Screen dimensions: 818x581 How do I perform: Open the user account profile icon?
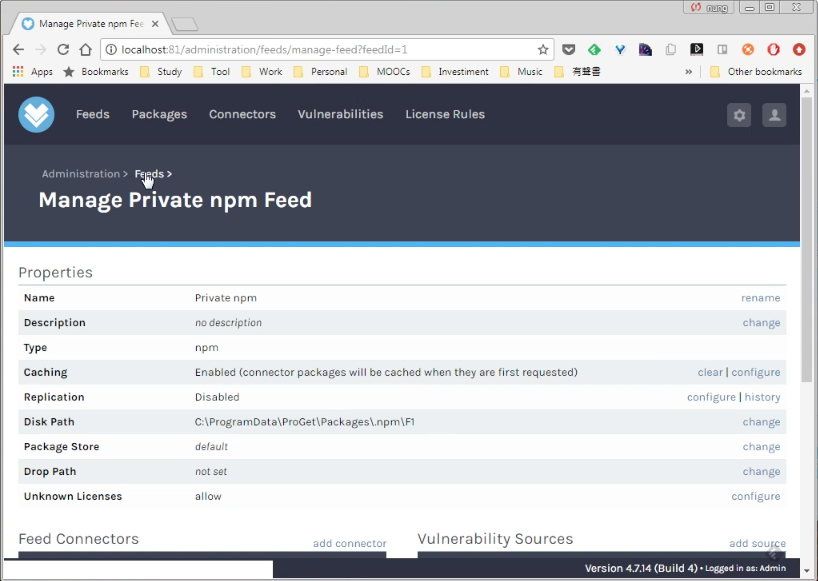[x=774, y=115]
